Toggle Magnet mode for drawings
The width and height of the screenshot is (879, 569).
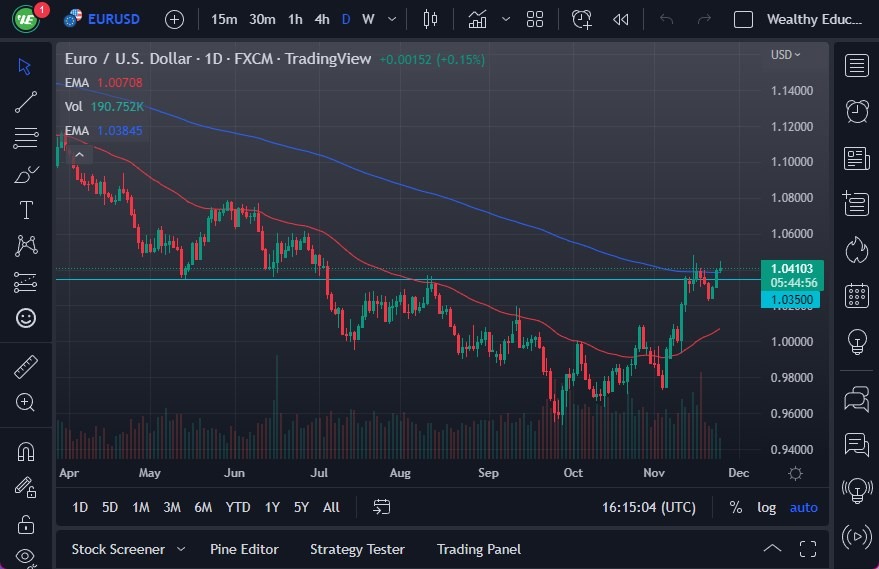[x=26, y=451]
